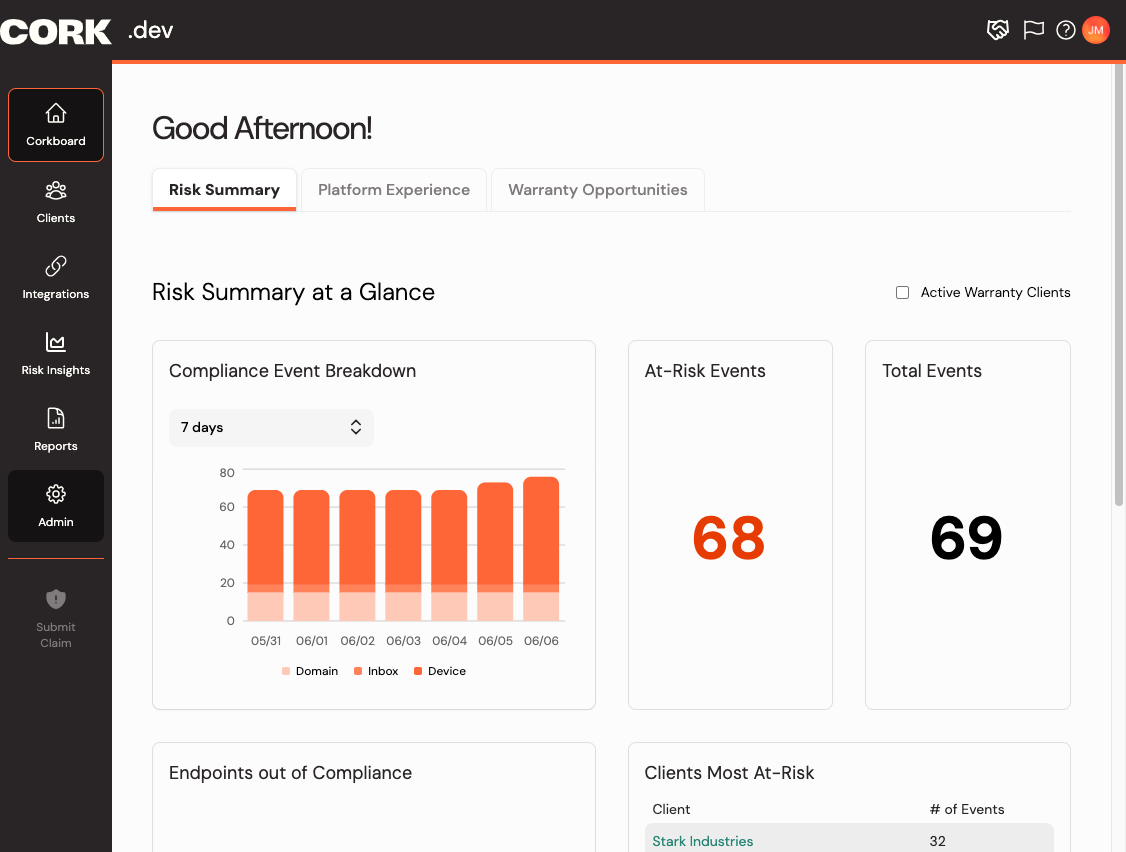Click the 'Endpoints out of Compliance' heading

290,773
